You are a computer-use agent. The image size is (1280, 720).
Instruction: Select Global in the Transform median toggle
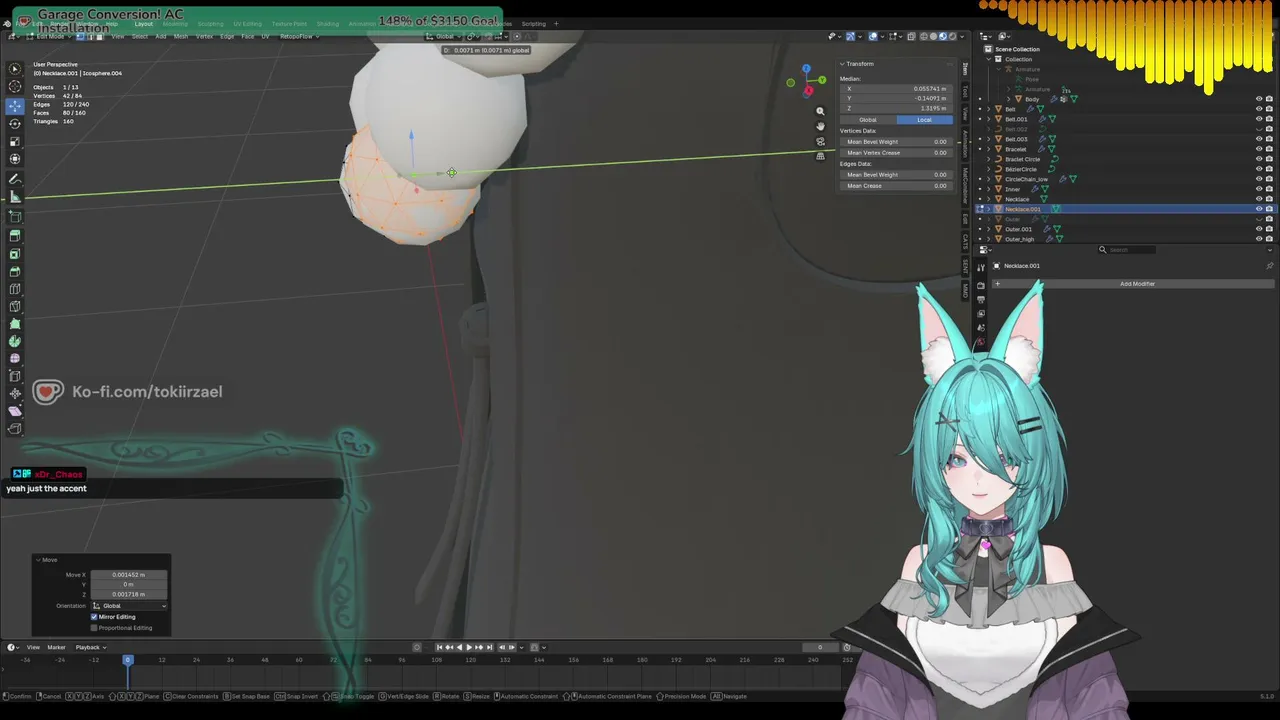pyautogui.click(x=868, y=120)
